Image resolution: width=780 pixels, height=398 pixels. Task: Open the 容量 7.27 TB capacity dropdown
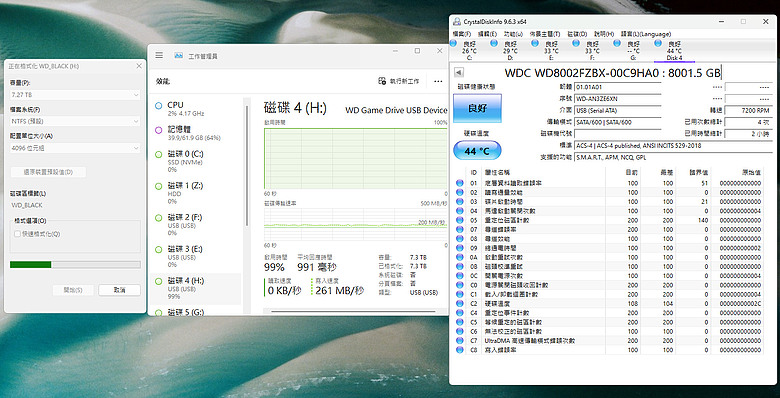click(75, 94)
